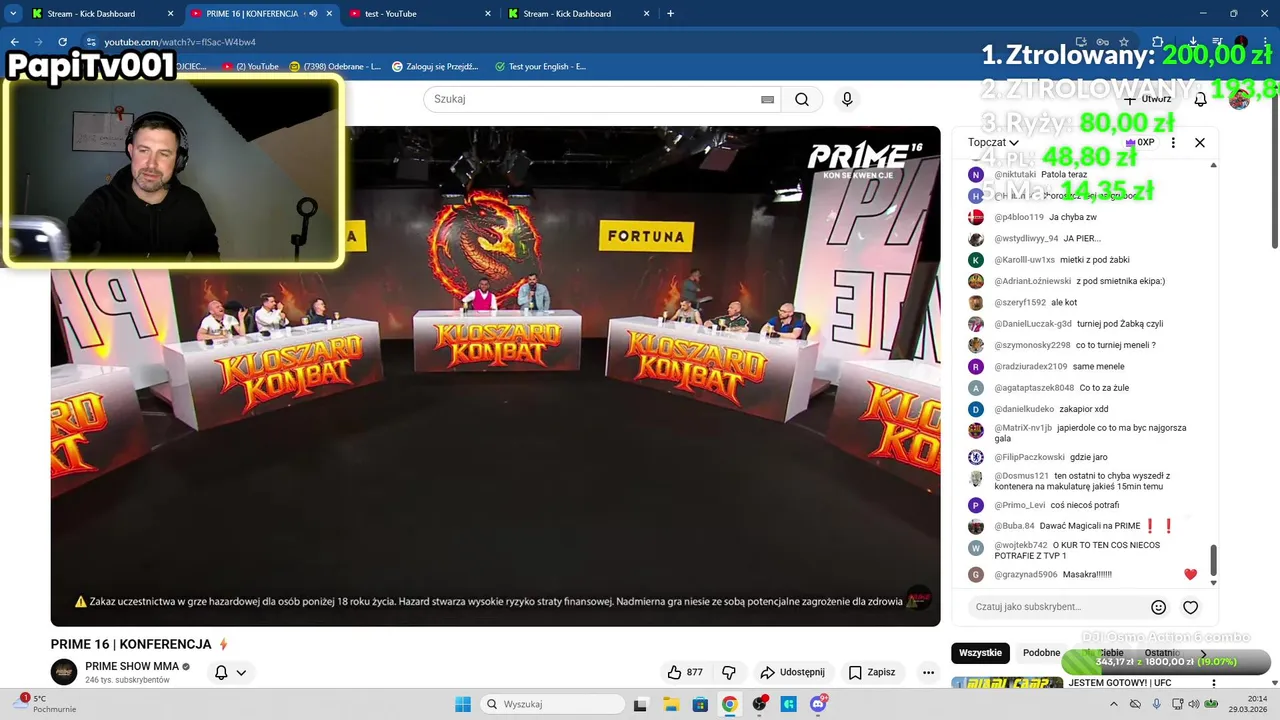Open a new browser tab
The width and height of the screenshot is (1280, 720).
(670, 14)
